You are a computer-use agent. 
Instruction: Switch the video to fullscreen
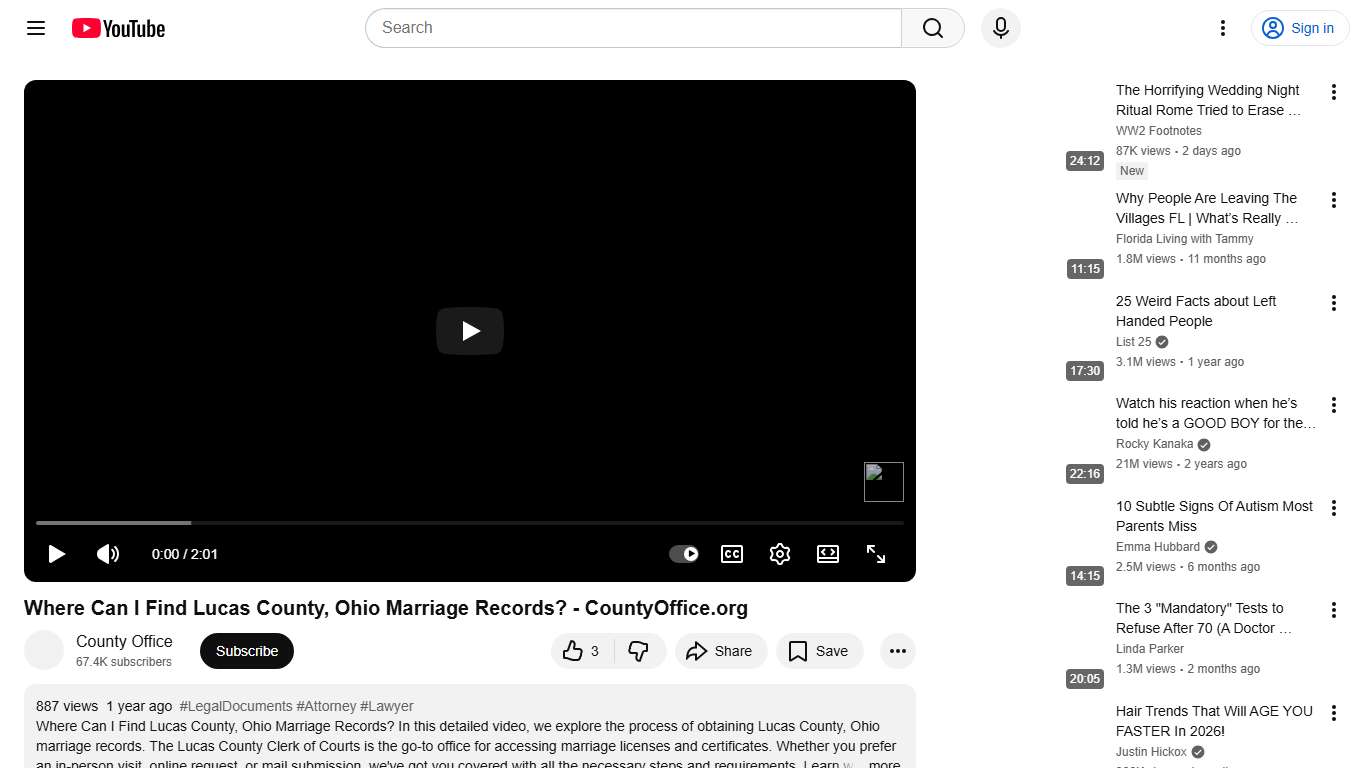[x=876, y=553]
